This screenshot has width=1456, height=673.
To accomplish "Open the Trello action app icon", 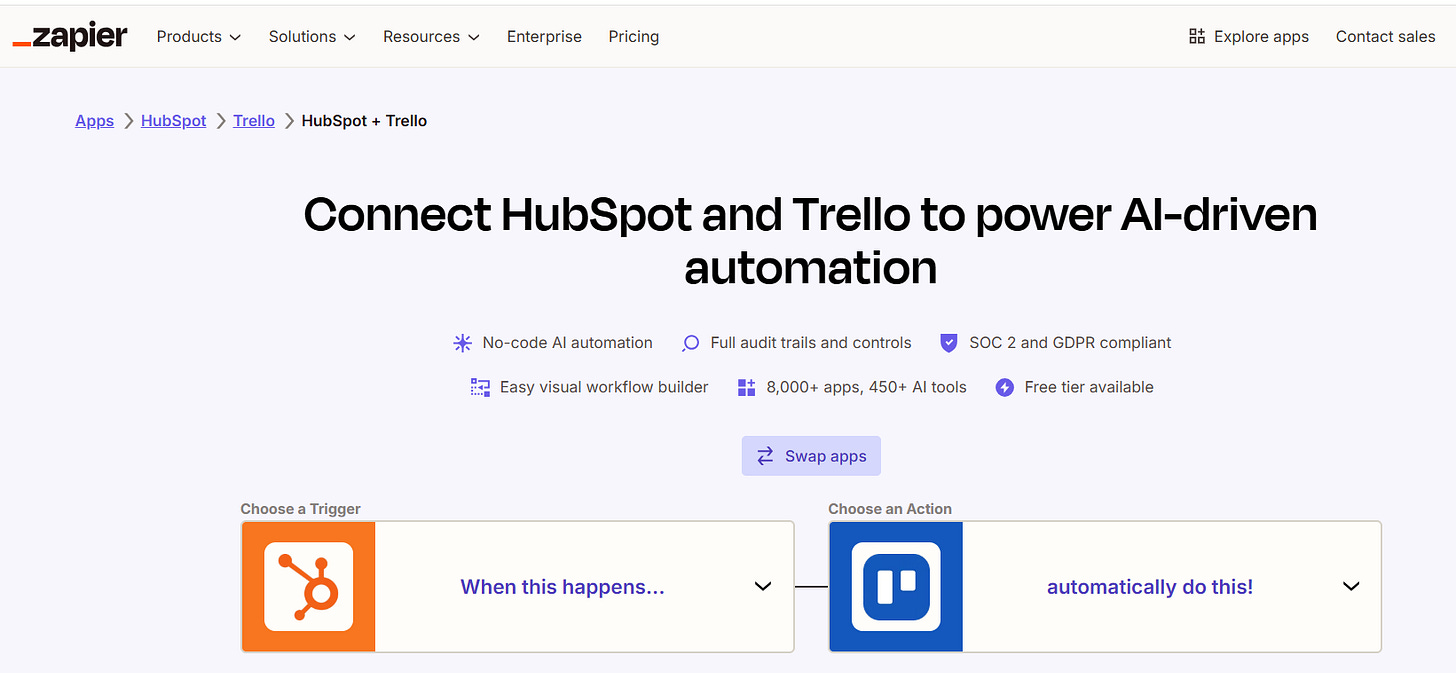I will coord(896,586).
